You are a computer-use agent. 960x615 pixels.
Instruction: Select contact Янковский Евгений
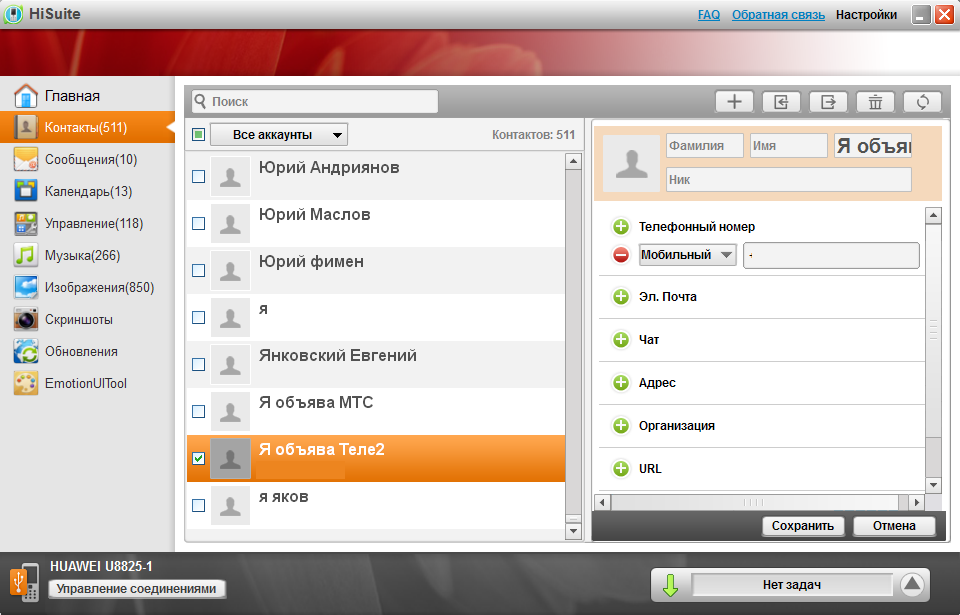point(375,364)
